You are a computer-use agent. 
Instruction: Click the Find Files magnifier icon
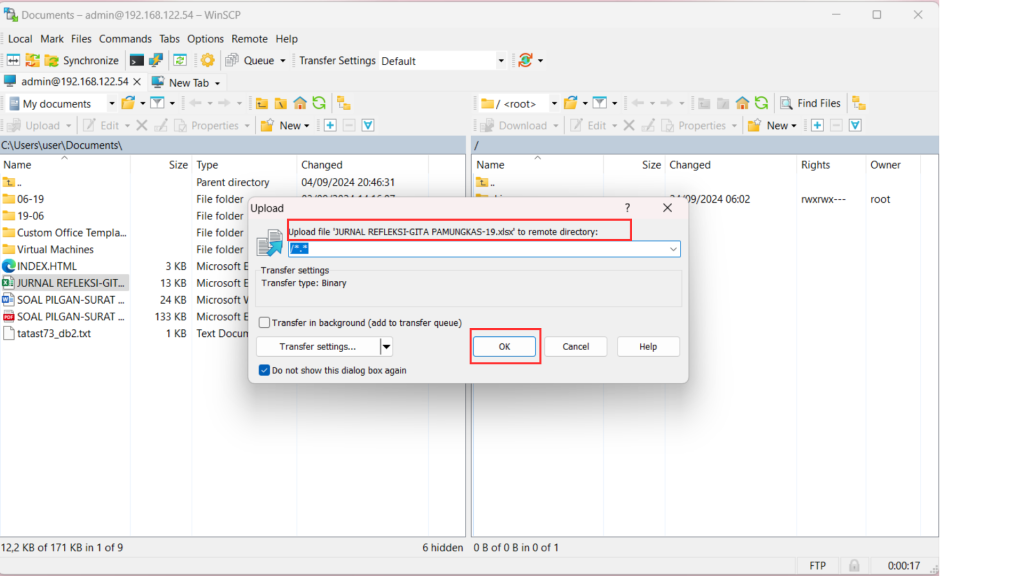pos(785,103)
